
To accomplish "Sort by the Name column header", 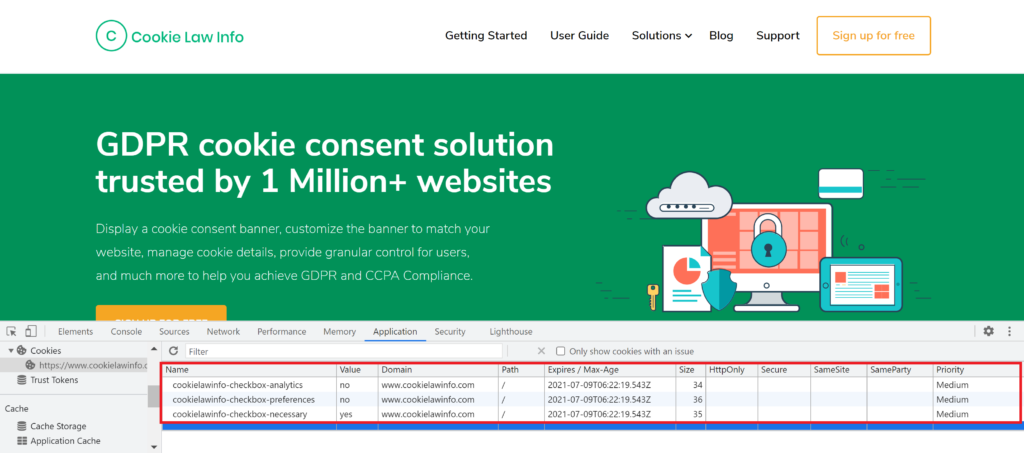I will coord(249,370).
